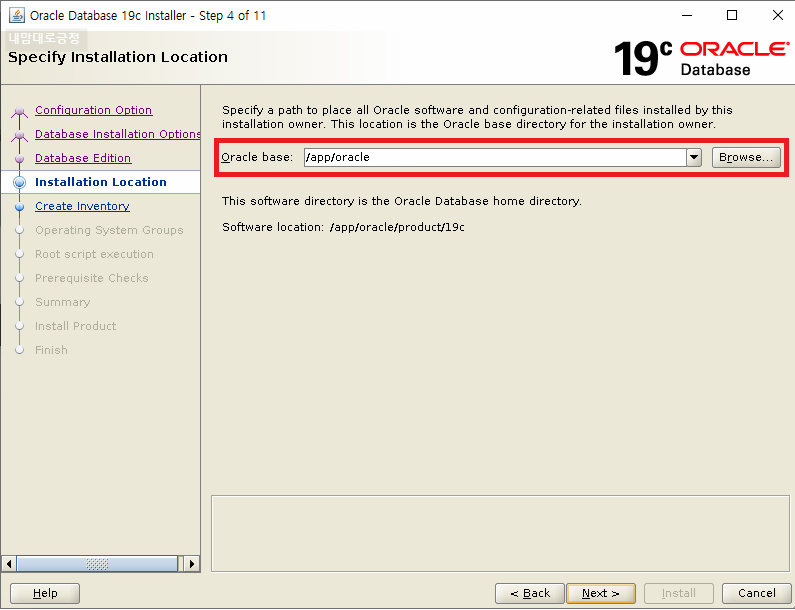Screen dimensions: 795x610
Task: Click the Prerequisite Checks step
Action: tap(91, 278)
